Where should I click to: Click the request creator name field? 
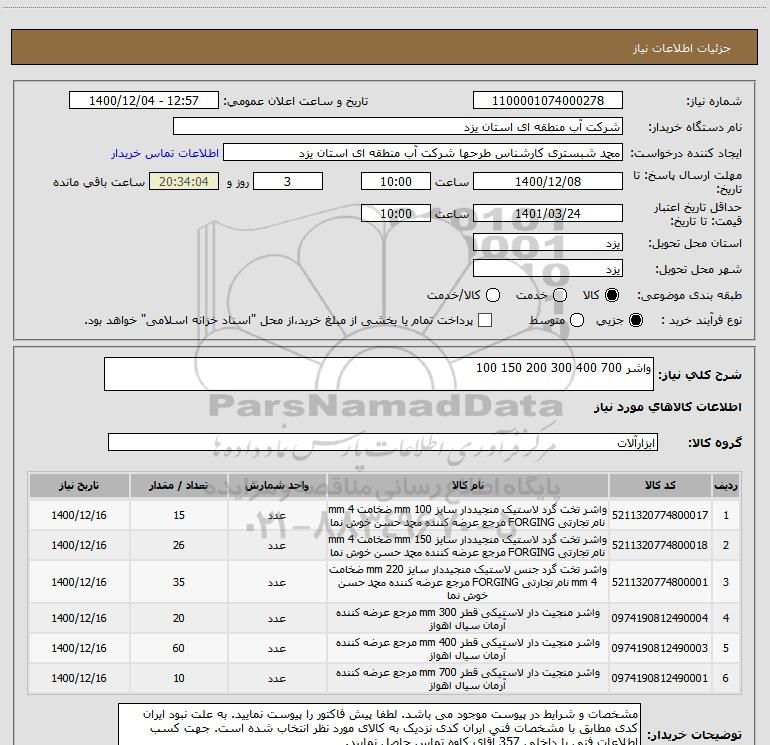pos(423,153)
